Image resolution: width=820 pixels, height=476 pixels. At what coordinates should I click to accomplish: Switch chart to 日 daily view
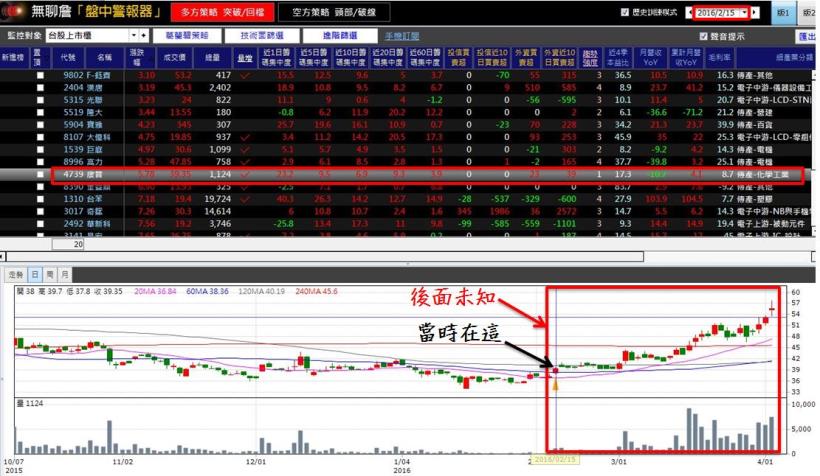coord(35,275)
